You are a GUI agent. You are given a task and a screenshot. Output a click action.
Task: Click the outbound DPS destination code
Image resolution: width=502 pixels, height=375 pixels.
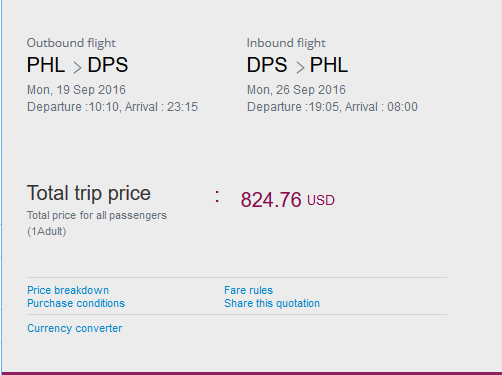[x=108, y=65]
